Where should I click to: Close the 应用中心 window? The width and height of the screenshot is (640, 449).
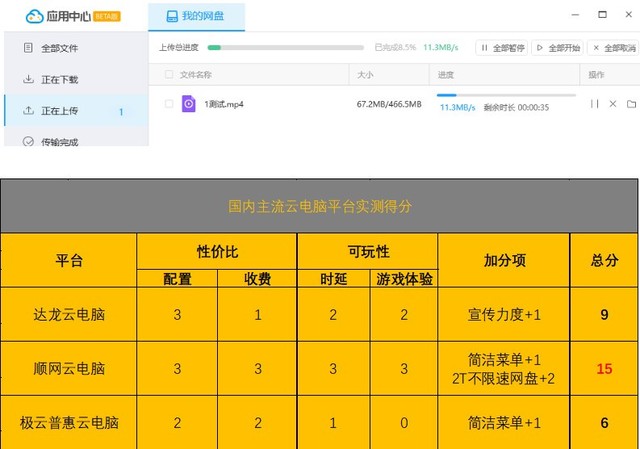(629, 15)
